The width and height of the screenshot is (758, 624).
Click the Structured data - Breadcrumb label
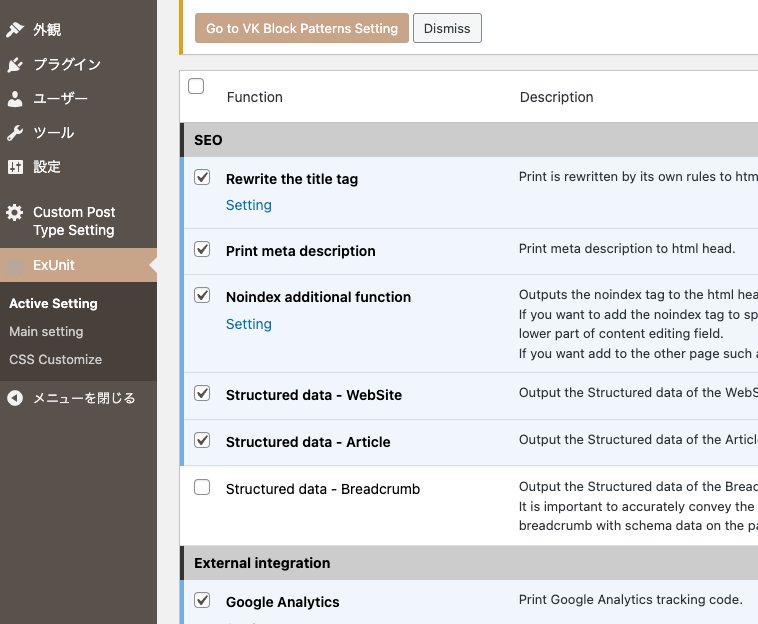point(323,489)
